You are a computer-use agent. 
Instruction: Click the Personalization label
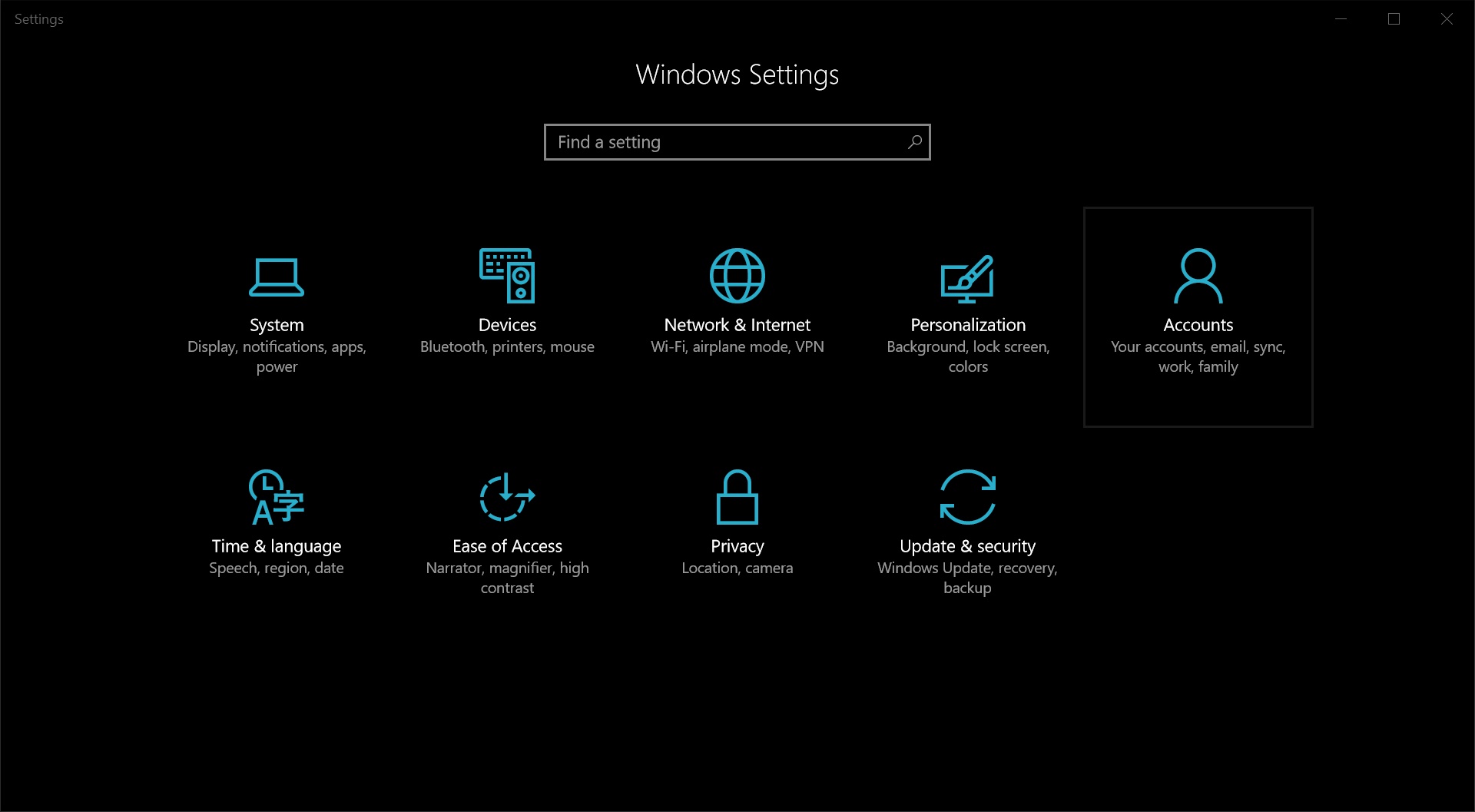[x=968, y=325]
